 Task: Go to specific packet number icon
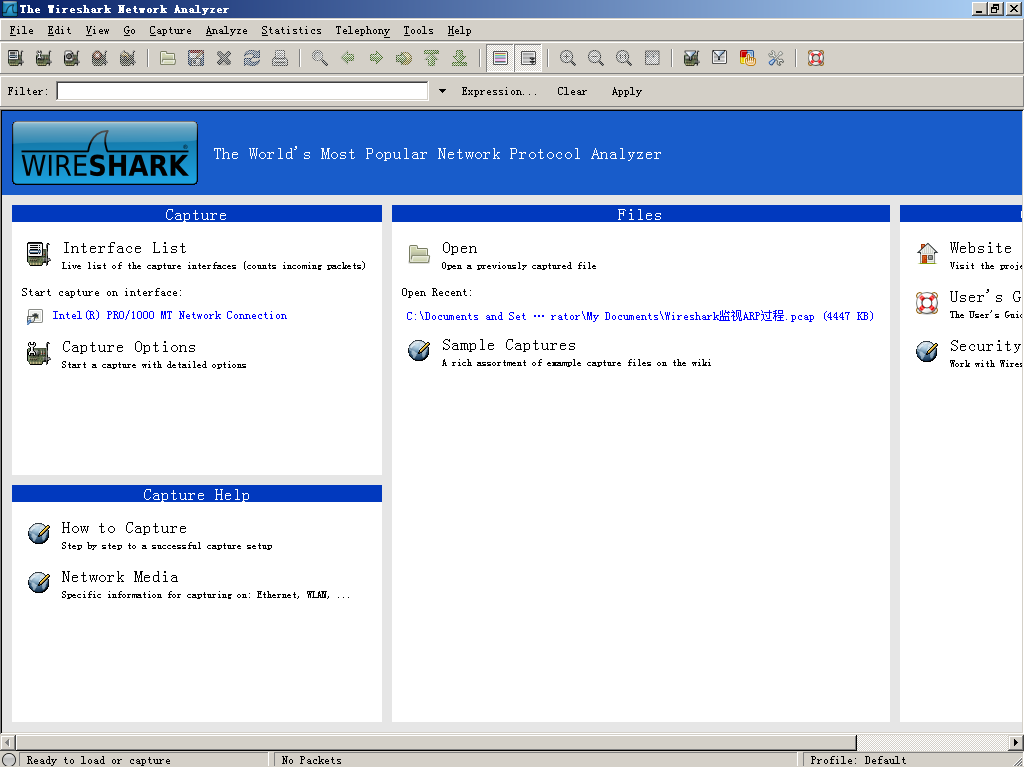[404, 58]
